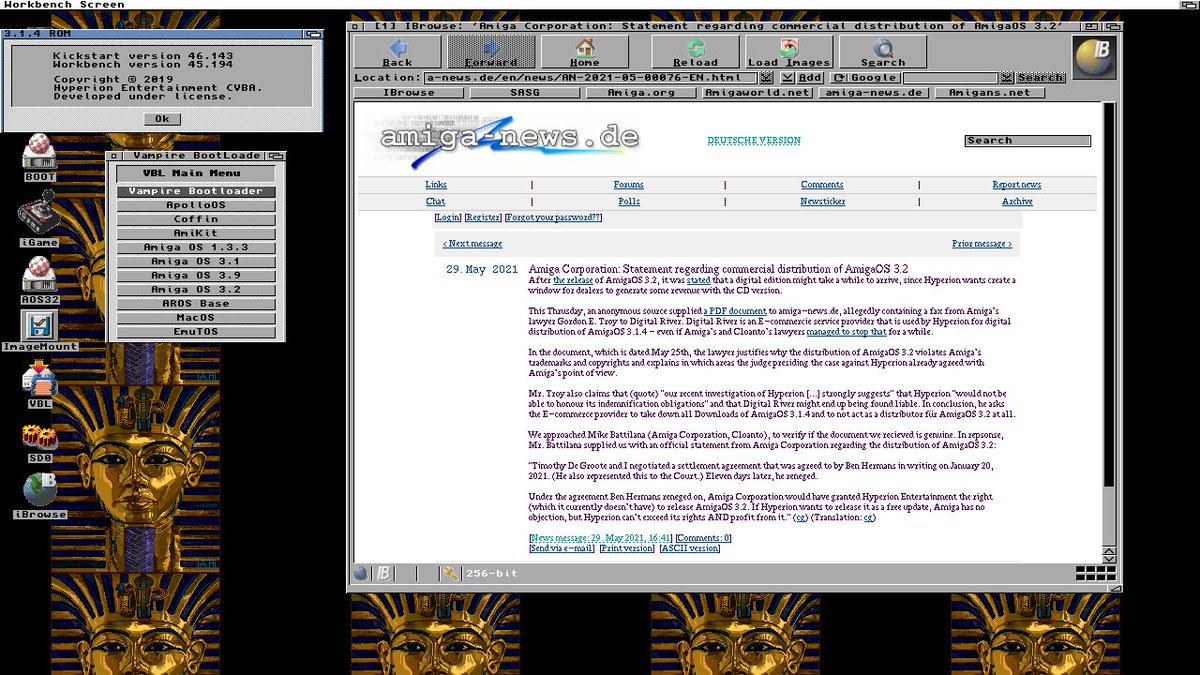Click the IB icon in the status bar
The image size is (1200, 675).
[x=383, y=573]
